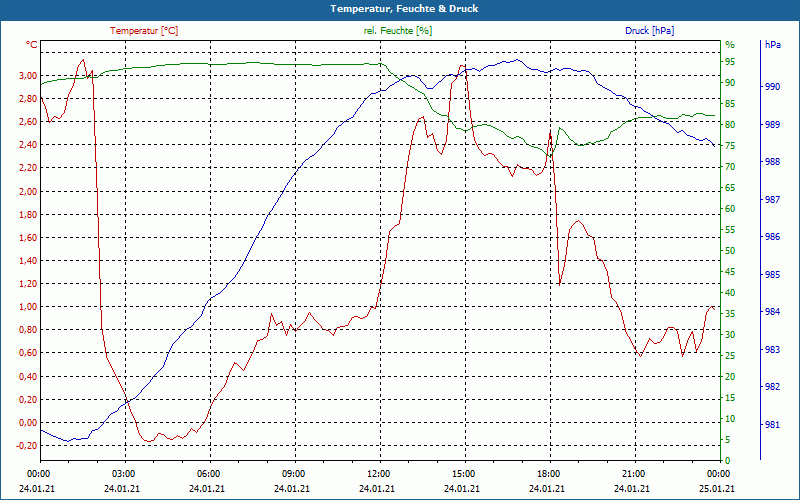The height and width of the screenshot is (500, 800).
Task: Click the '0,60' temperature axis value
Action: [27, 353]
